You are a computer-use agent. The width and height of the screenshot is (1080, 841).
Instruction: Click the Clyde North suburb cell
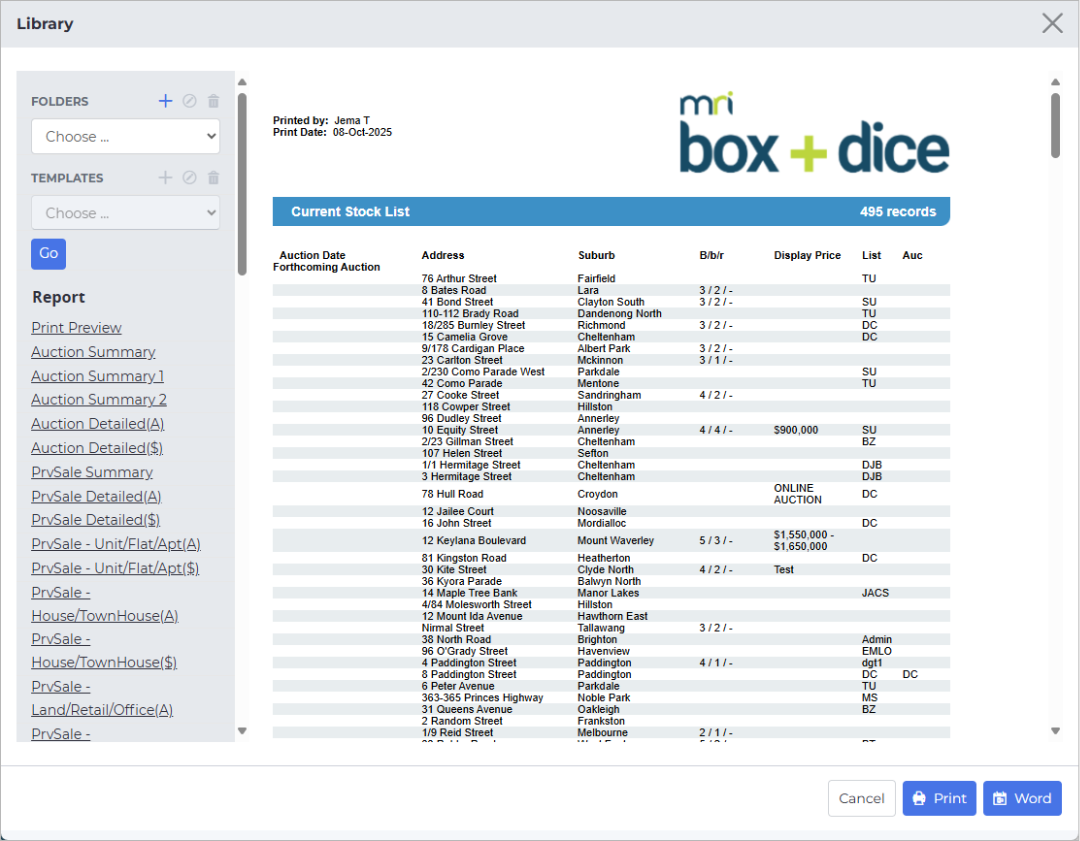(605, 570)
